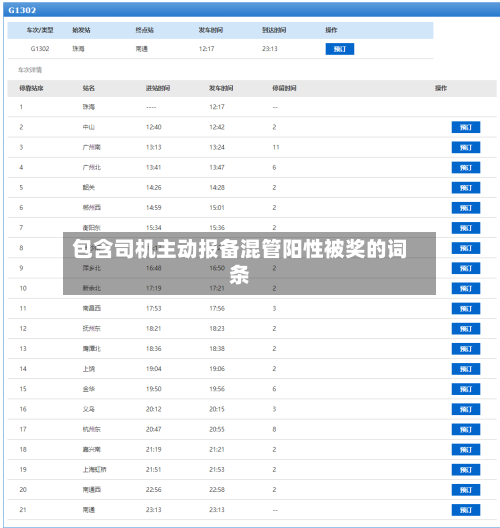This screenshot has width=500, height=528.
Task: Click 预订 in the 广州南 row
Action: tap(466, 147)
